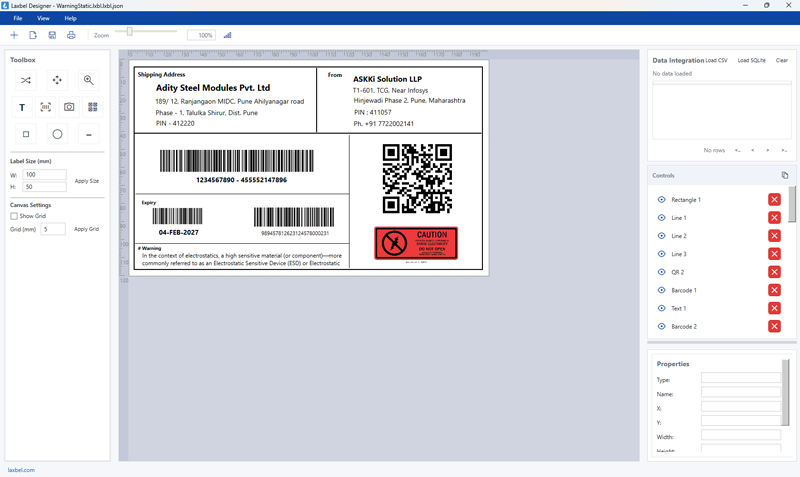Print the label using printer icon
This screenshot has width=800, height=477.
71,35
